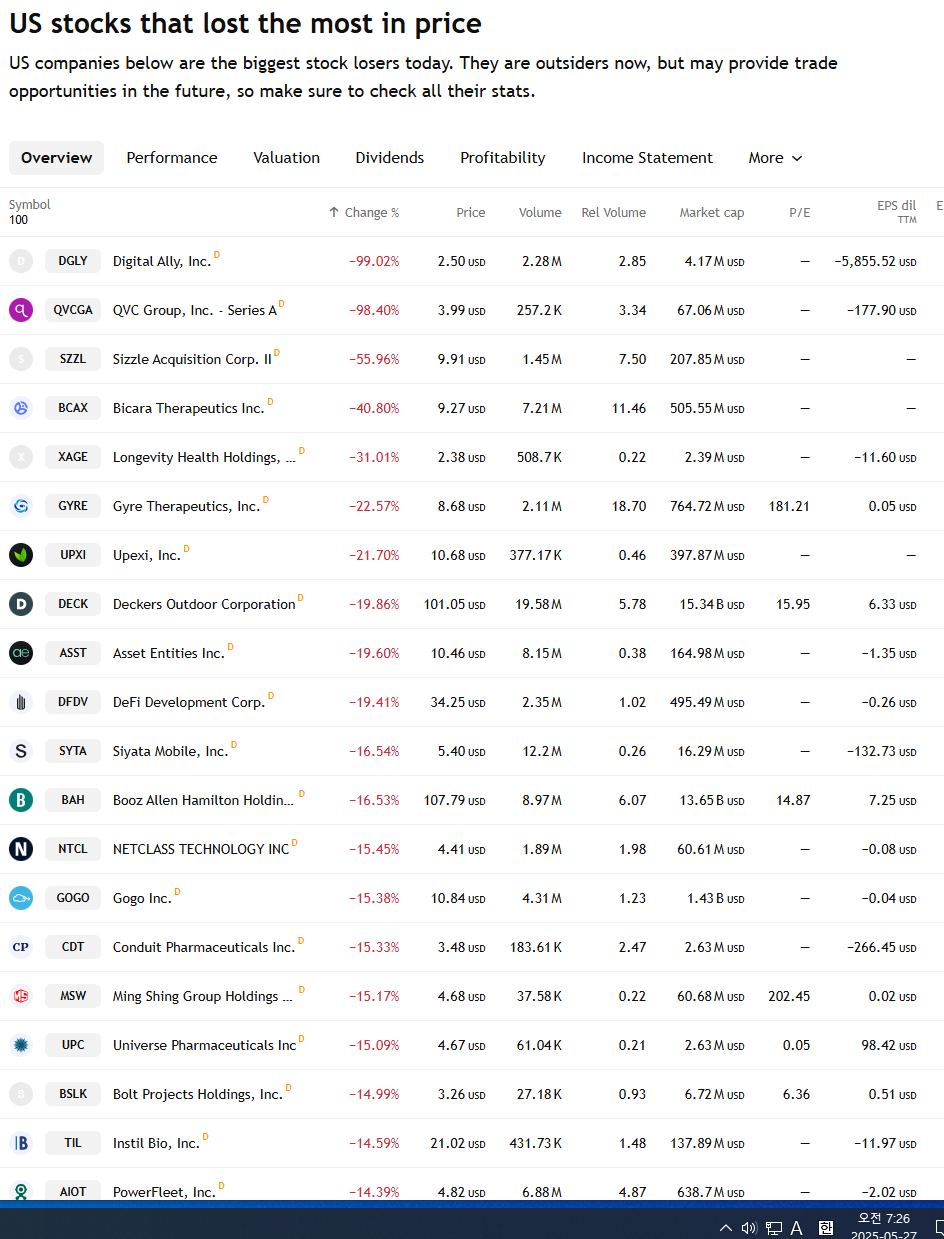Open Universe Pharmaceuticals Inc link
Screen dimensions: 944x1239
pyautogui.click(x=205, y=1045)
